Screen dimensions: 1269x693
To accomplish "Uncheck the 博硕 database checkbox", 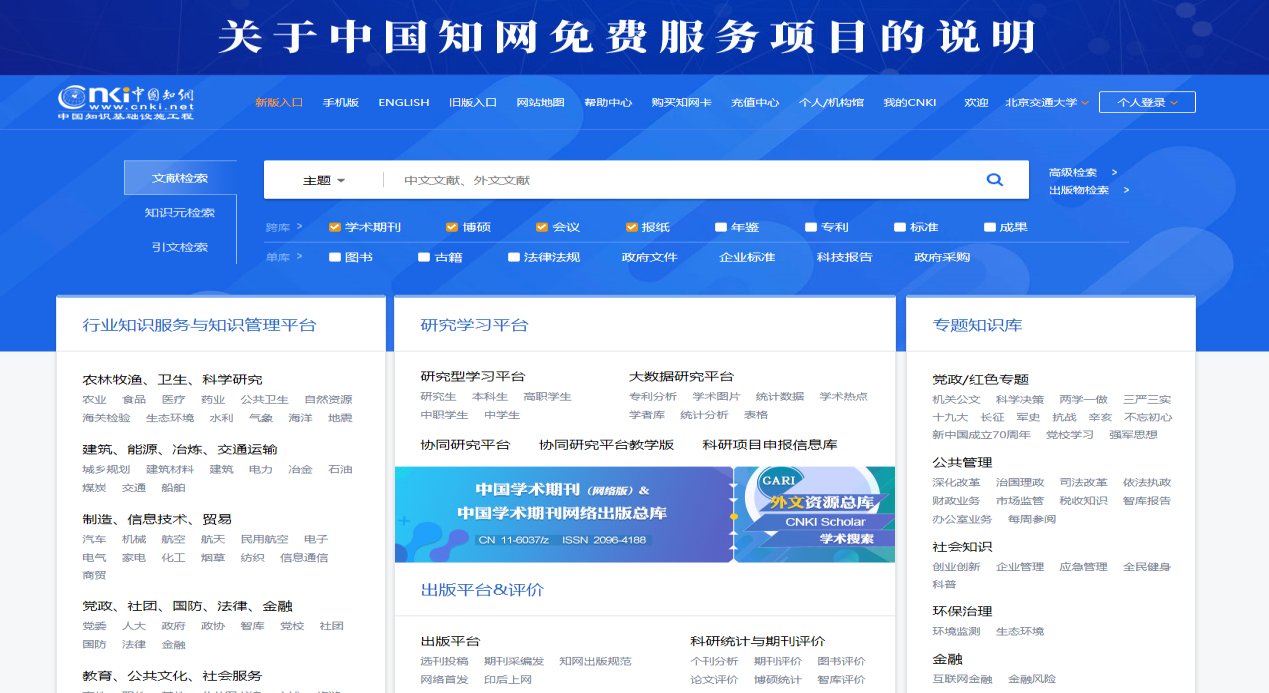I will [452, 227].
